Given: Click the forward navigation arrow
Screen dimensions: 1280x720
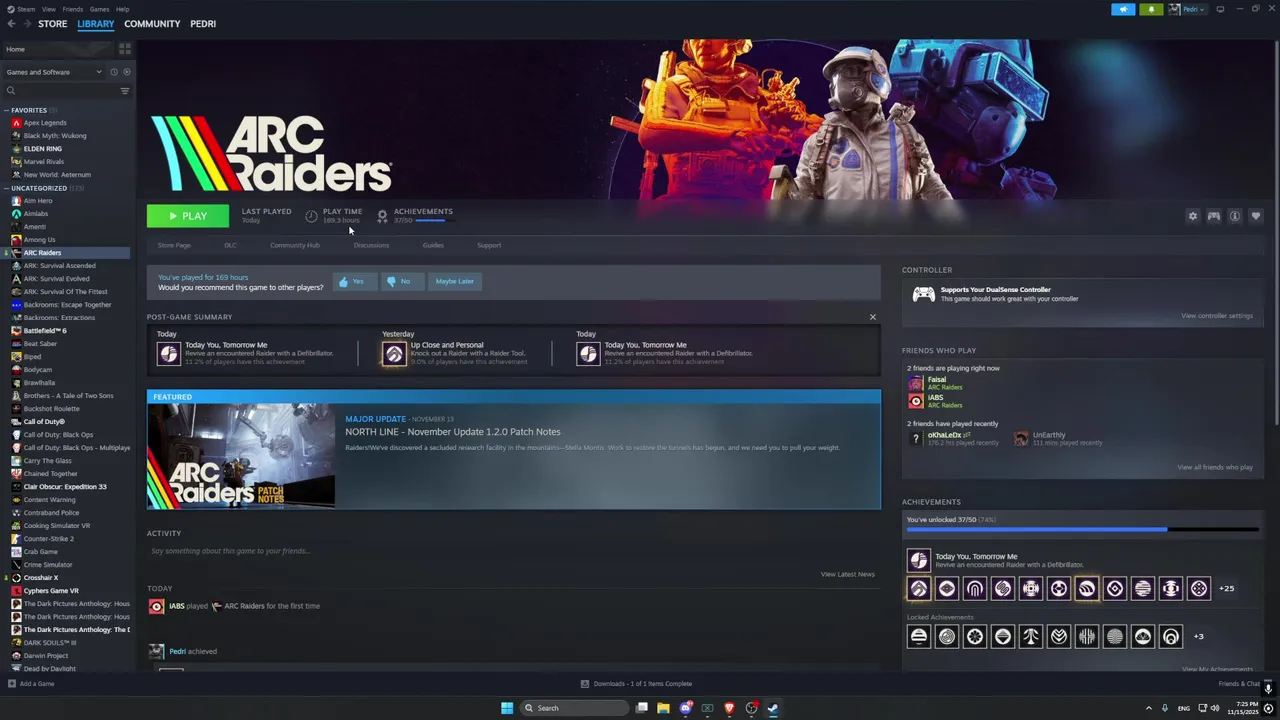Looking at the screenshot, I should pyautogui.click(x=26, y=24).
